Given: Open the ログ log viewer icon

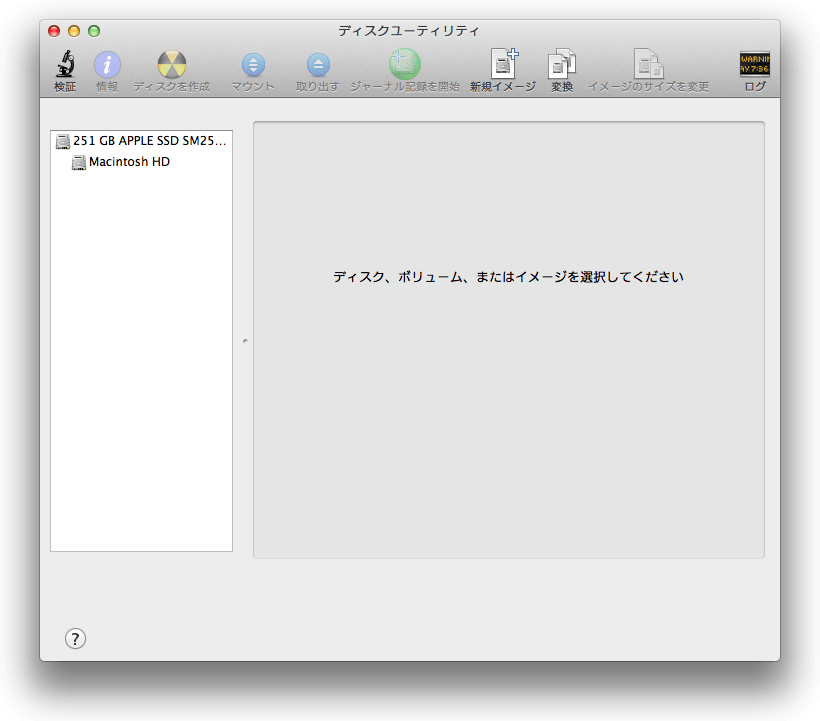Looking at the screenshot, I should tap(755, 64).
